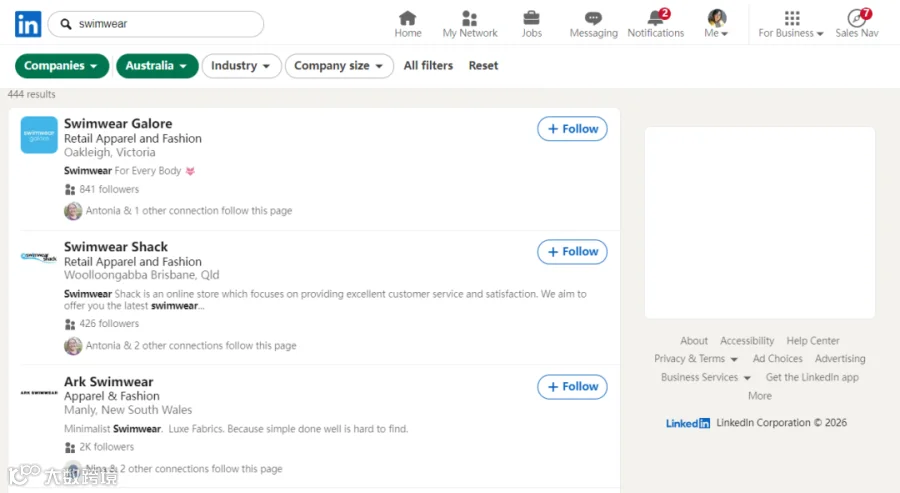This screenshot has height=493, width=900.
Task: Click the Swimwear Shack logo thumbnail
Action: tap(39, 257)
